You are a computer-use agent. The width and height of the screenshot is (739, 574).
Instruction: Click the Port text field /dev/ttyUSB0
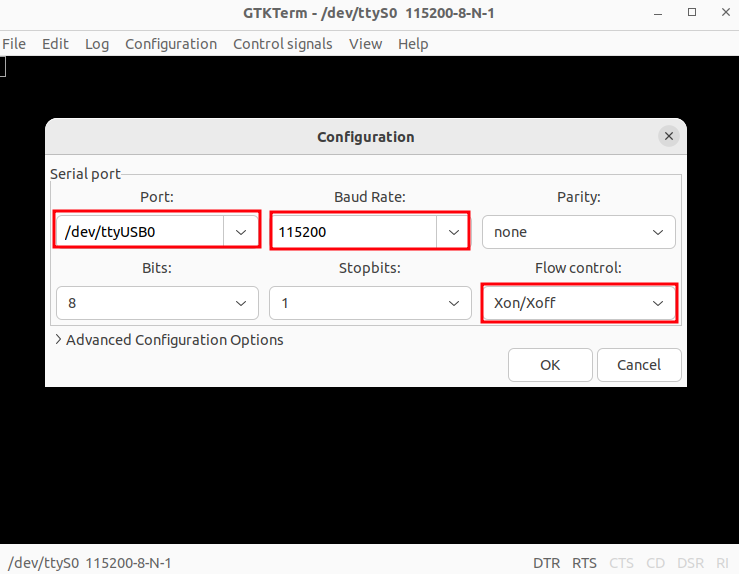(140, 232)
